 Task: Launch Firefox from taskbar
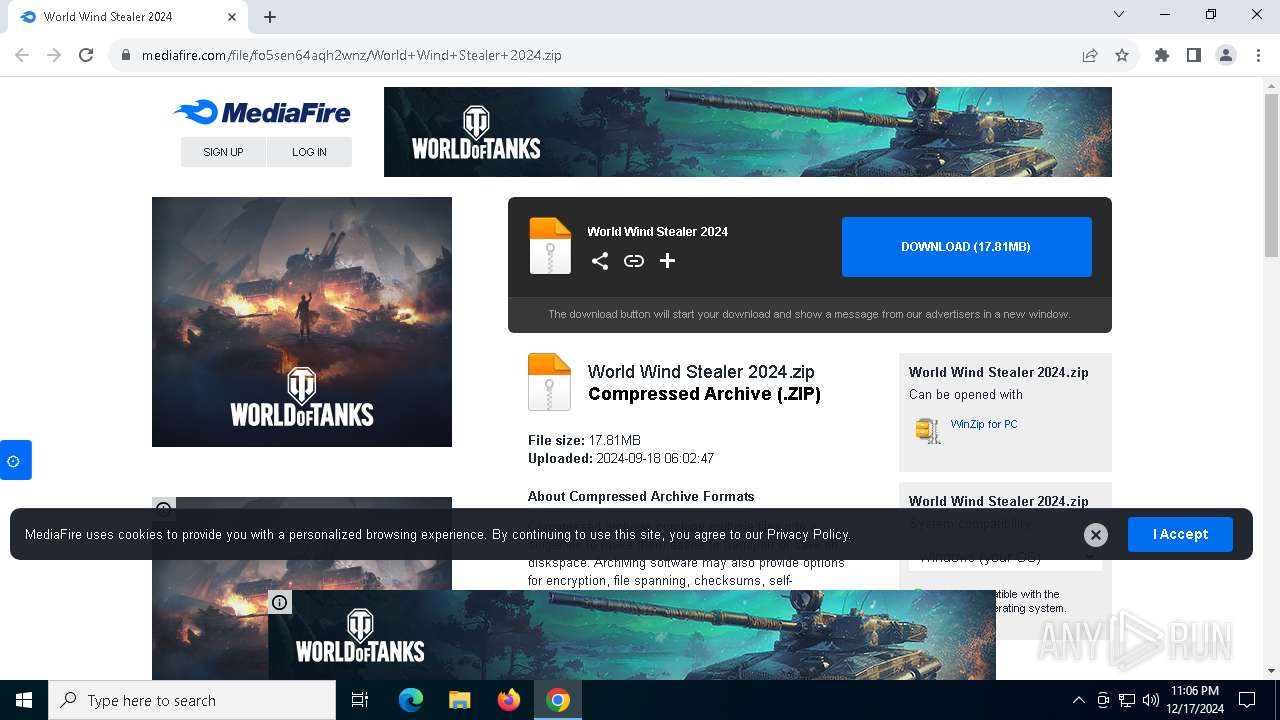509,700
